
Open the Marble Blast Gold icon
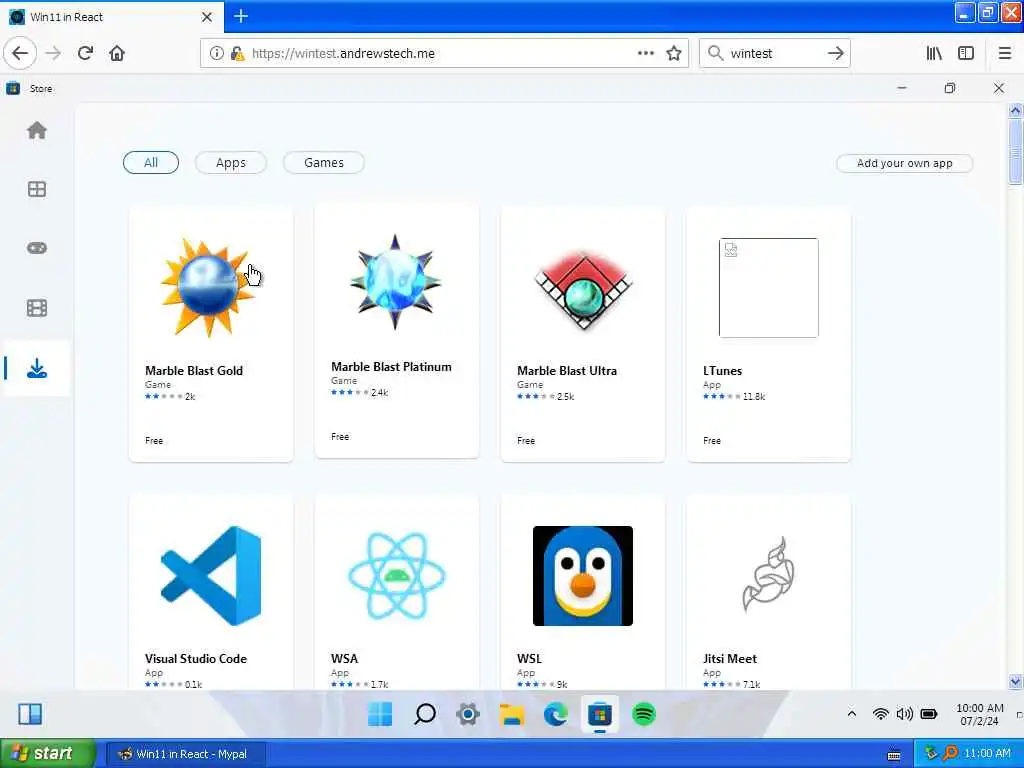click(x=208, y=287)
